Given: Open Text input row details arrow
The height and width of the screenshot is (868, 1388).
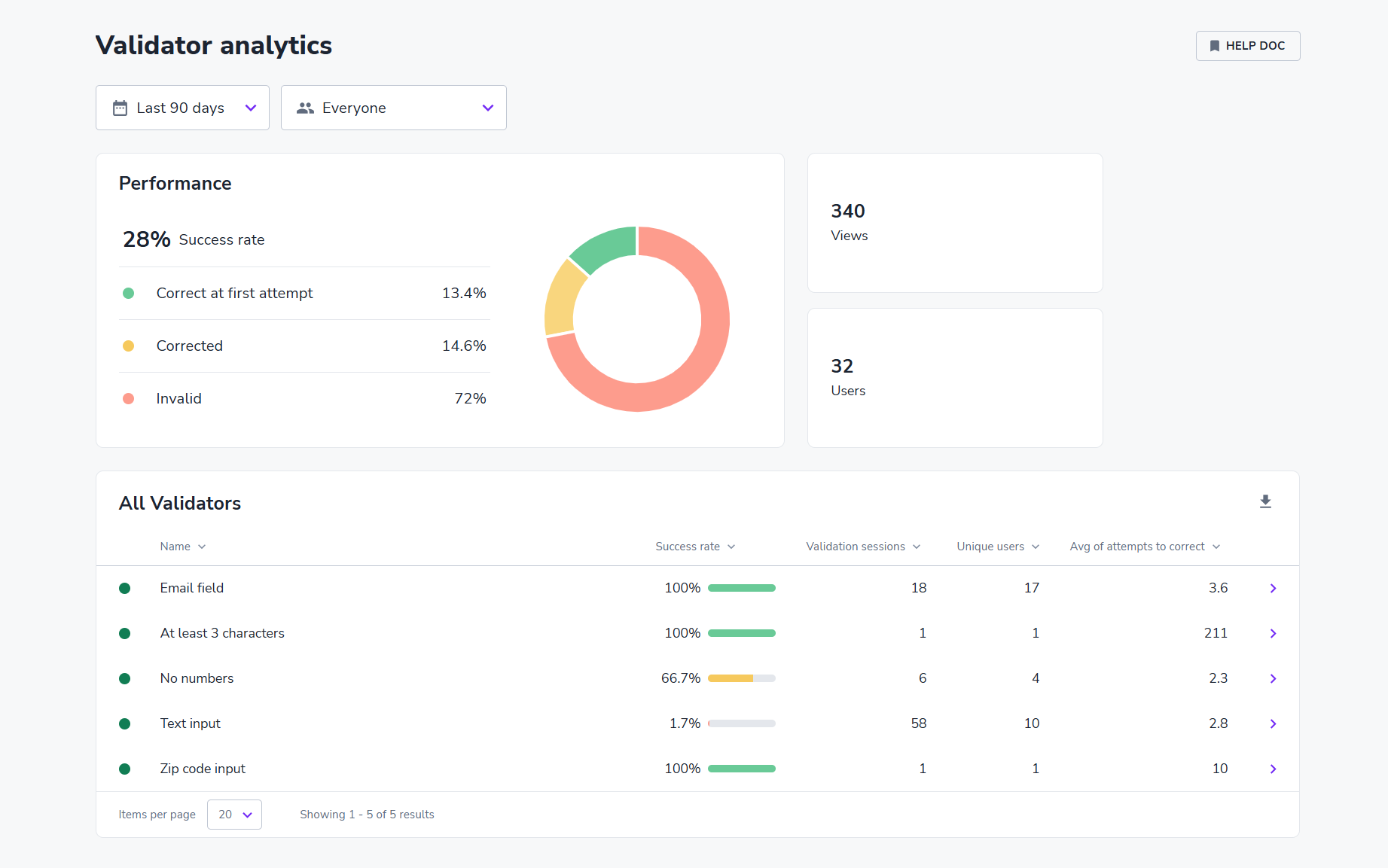Looking at the screenshot, I should tap(1273, 723).
